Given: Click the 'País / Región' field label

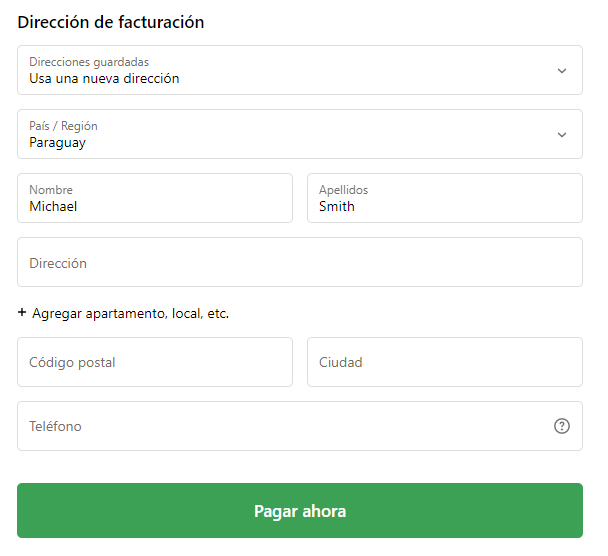Looking at the screenshot, I should click(63, 126).
